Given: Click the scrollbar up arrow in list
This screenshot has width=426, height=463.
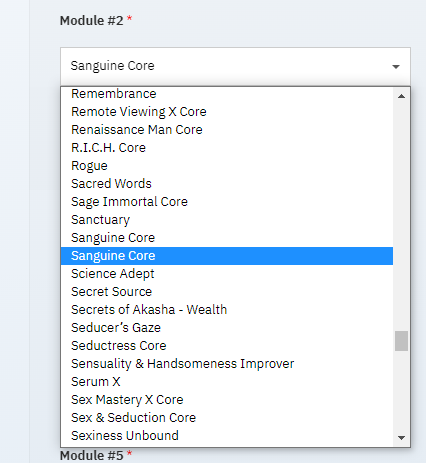Looking at the screenshot, I should [401, 96].
